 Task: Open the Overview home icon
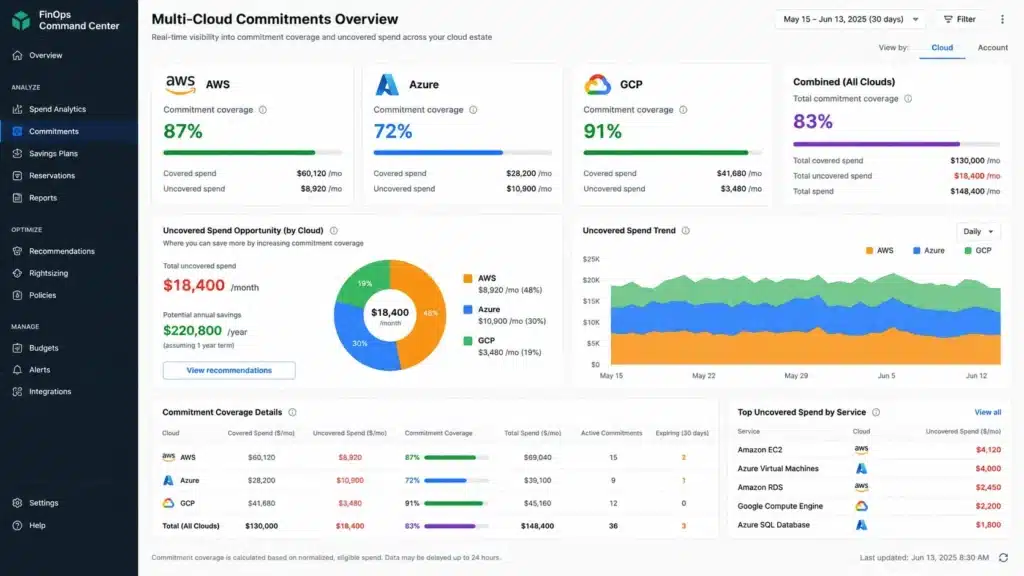tap(18, 56)
